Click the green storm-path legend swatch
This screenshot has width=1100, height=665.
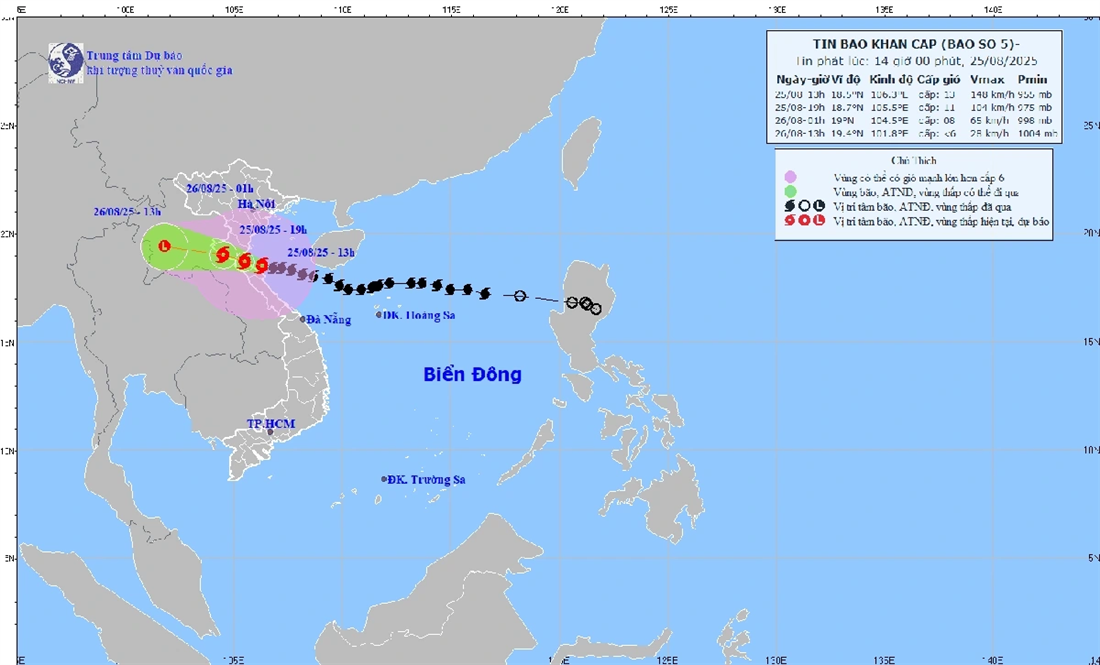click(791, 192)
